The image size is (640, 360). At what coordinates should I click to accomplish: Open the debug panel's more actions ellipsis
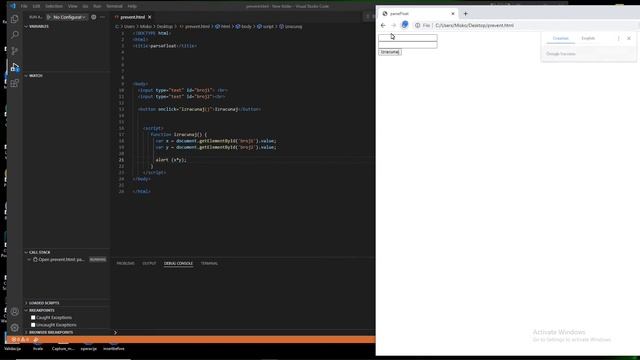coord(102,17)
